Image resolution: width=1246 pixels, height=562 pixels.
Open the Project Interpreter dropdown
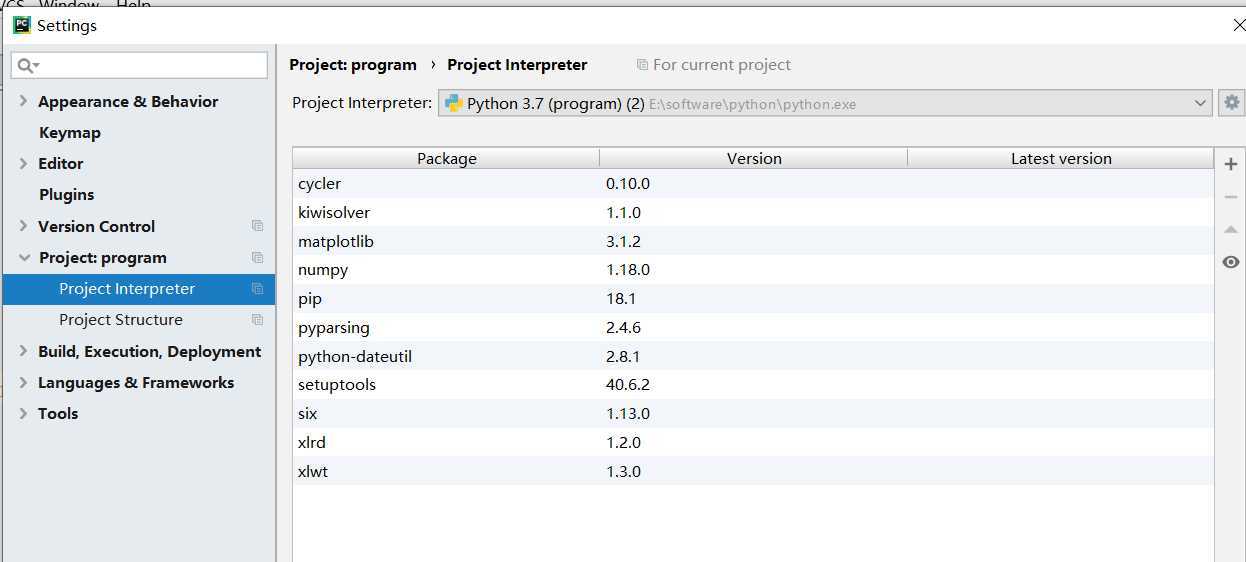826,103
